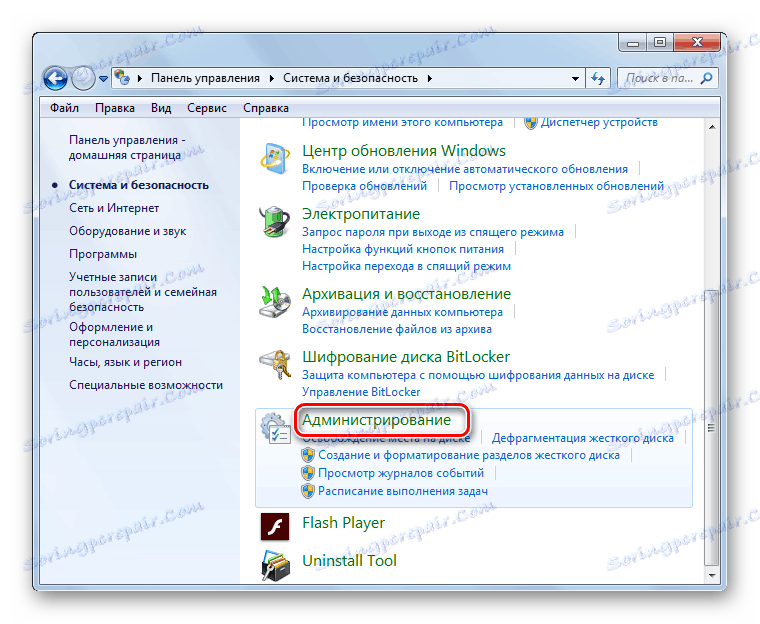Image resolution: width=760 pixels, height=624 pixels.
Task: Click Запрос пароля при выходе из спящего режима
Action: (433, 232)
